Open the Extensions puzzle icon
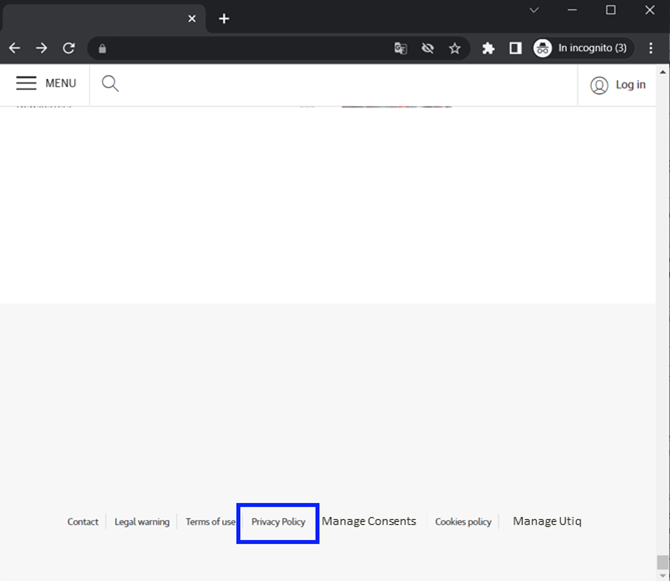670x581 pixels. (488, 48)
